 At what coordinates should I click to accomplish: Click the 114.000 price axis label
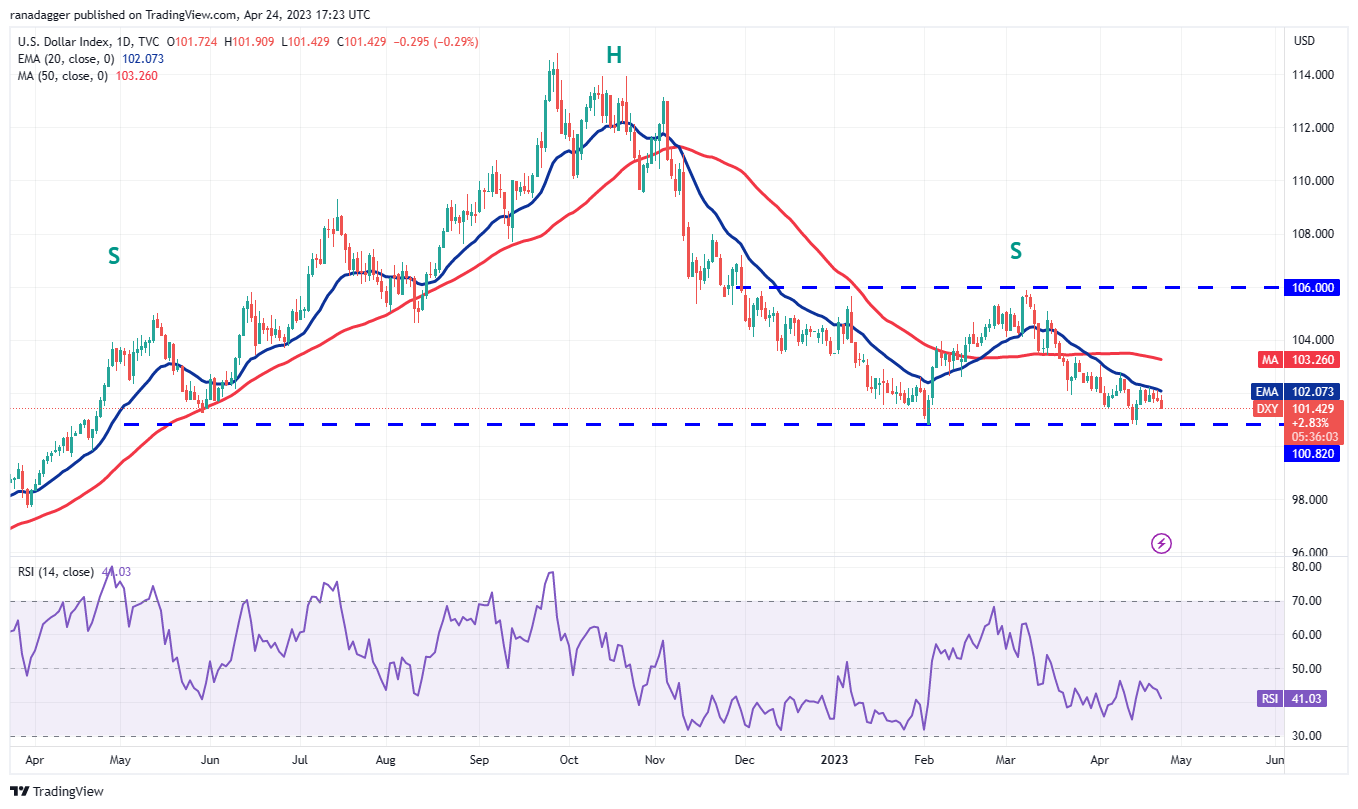coord(1312,75)
